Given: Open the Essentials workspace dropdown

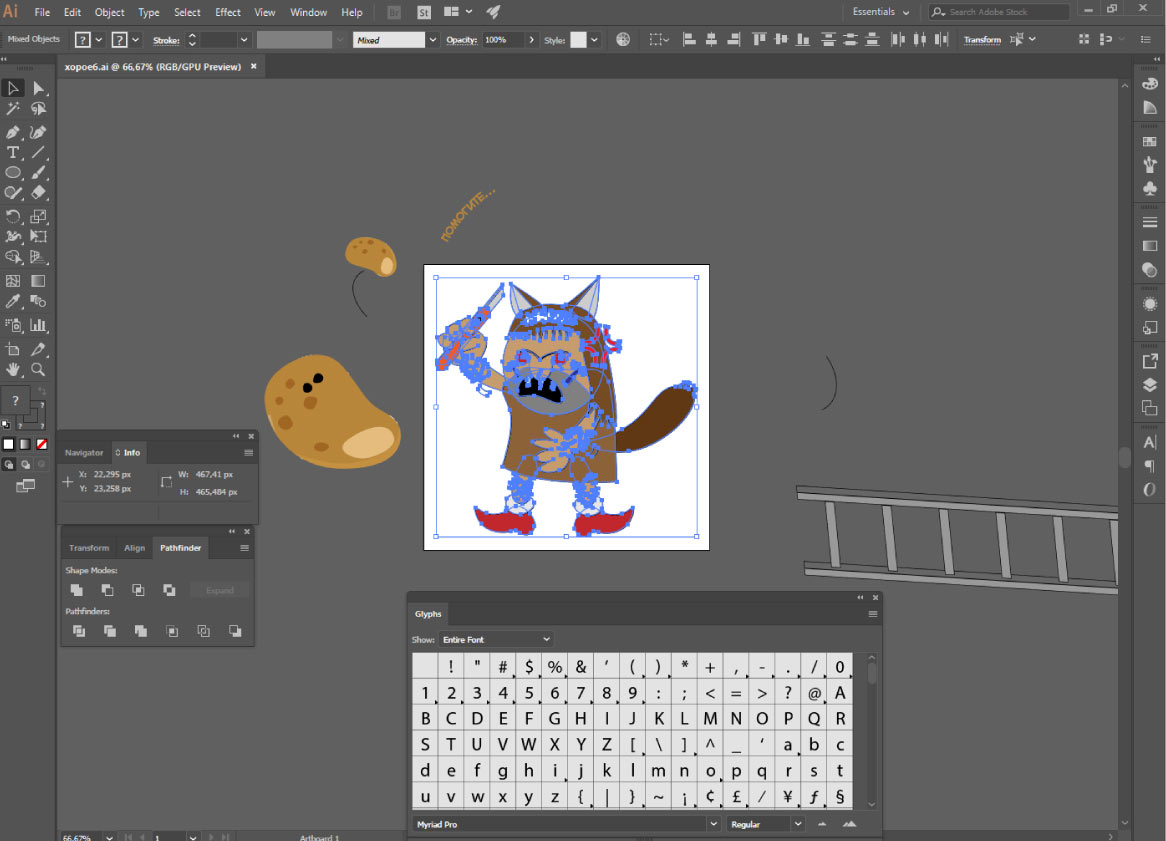Looking at the screenshot, I should click(880, 12).
